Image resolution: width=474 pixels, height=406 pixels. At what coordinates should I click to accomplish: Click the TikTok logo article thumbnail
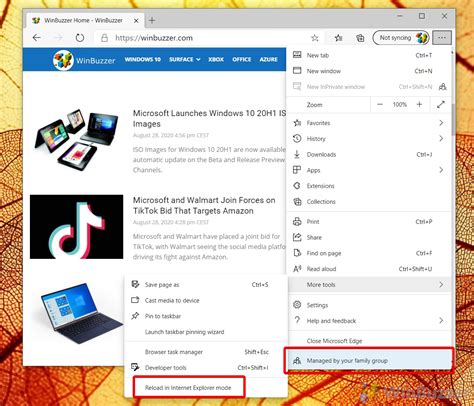click(76, 227)
